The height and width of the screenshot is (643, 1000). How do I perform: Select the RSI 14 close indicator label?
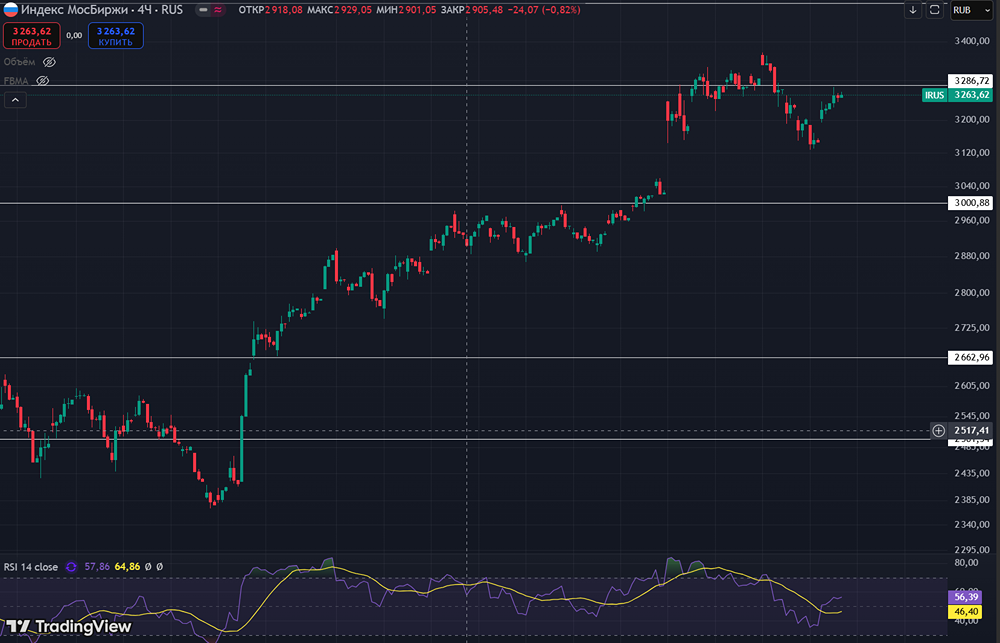pos(30,567)
